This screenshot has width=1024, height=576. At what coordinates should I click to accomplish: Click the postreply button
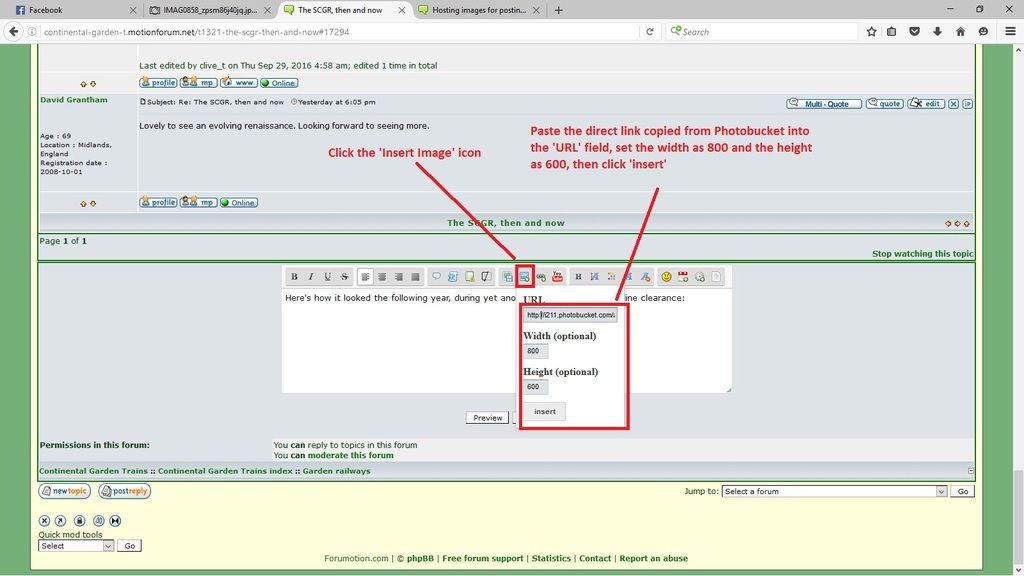[124, 491]
